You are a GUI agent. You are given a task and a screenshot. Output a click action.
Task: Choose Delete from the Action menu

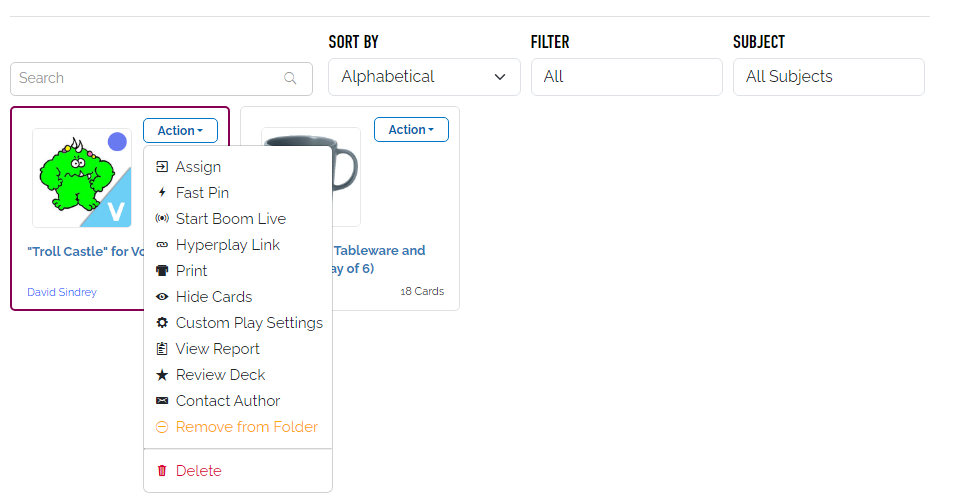198,471
